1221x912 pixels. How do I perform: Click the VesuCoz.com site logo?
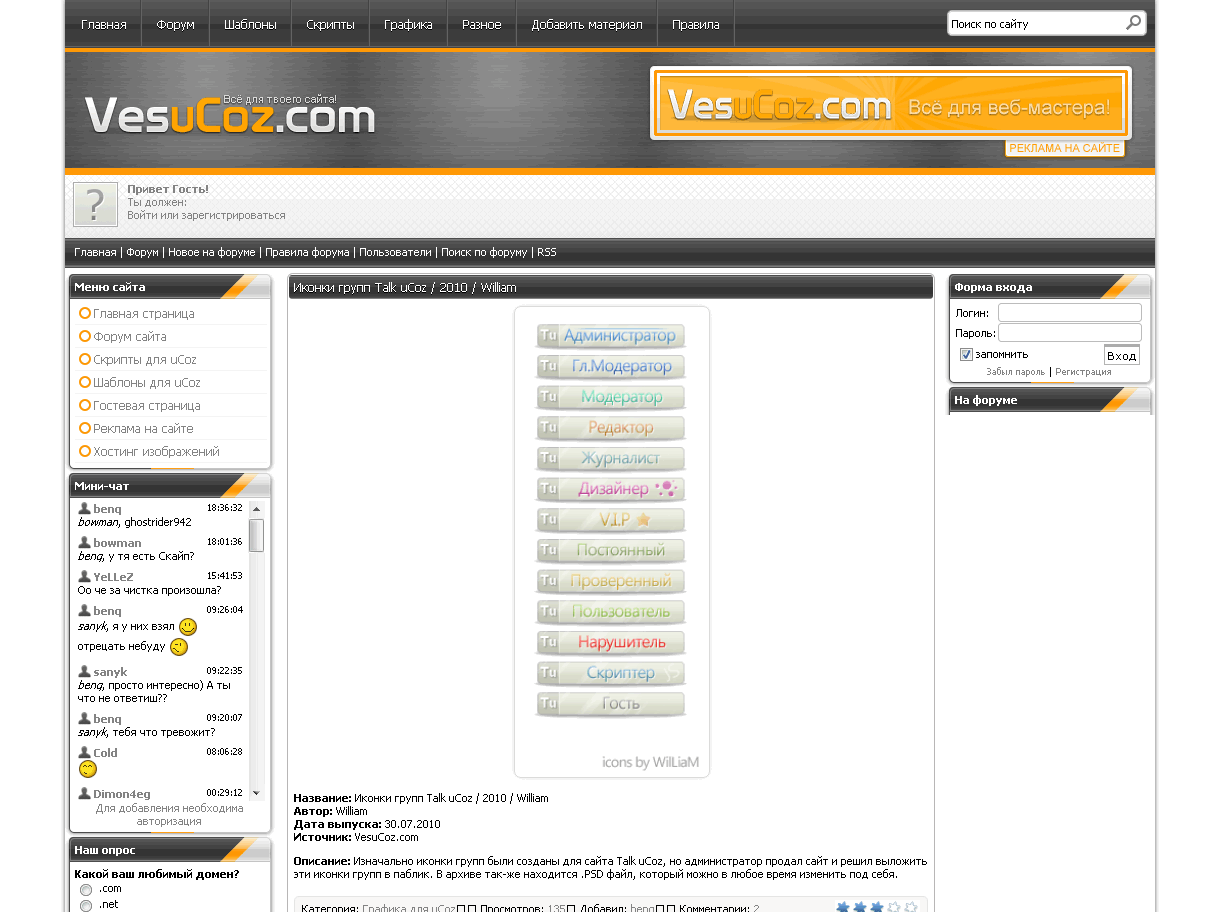(230, 115)
